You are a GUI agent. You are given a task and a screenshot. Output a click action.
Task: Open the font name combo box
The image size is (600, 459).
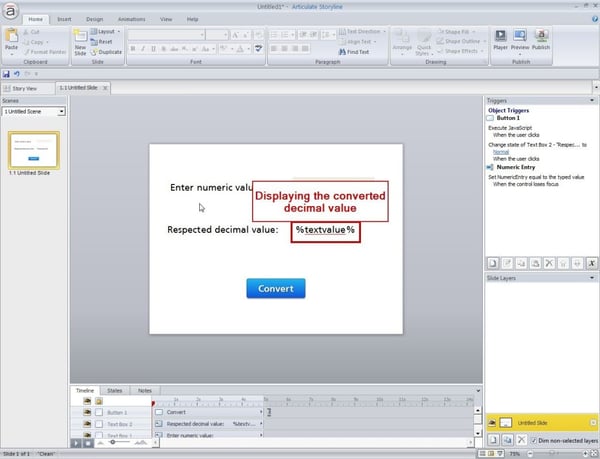[x=166, y=35]
